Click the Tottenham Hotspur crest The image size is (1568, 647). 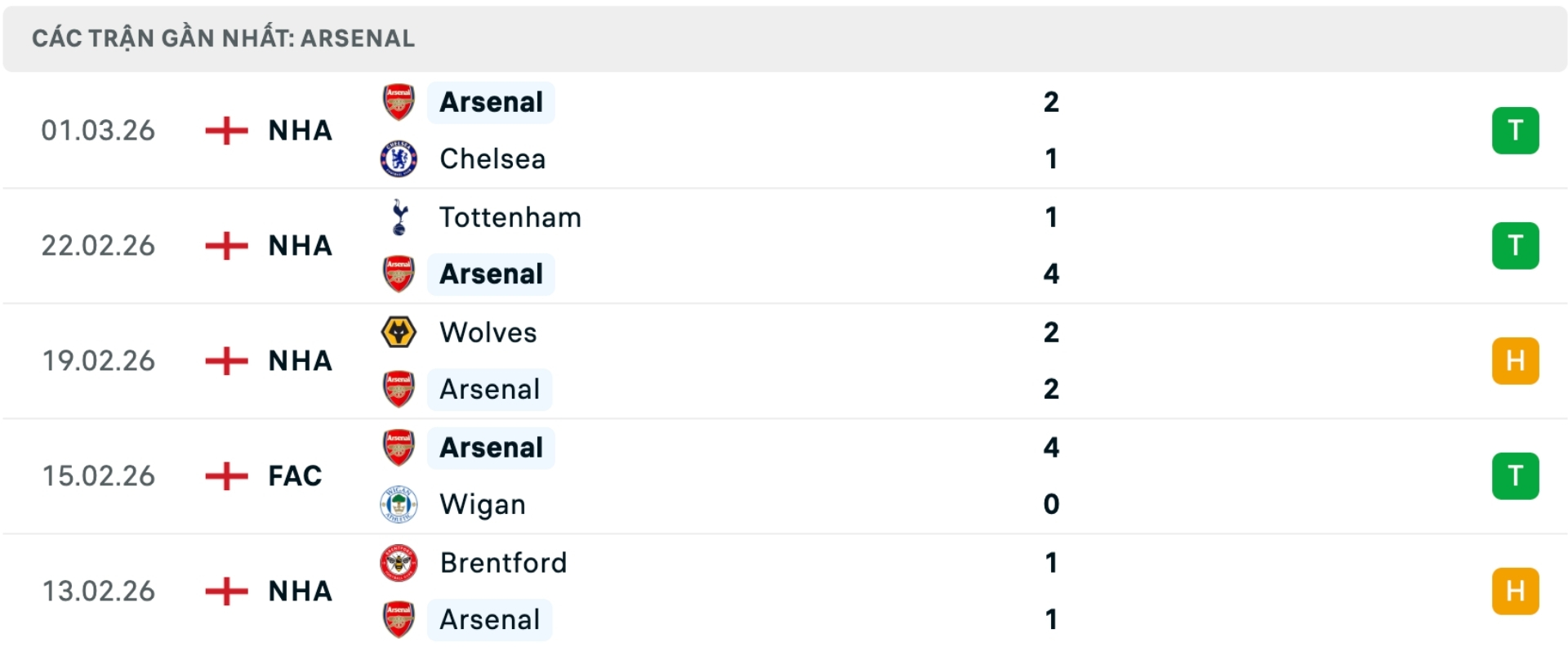tap(399, 217)
